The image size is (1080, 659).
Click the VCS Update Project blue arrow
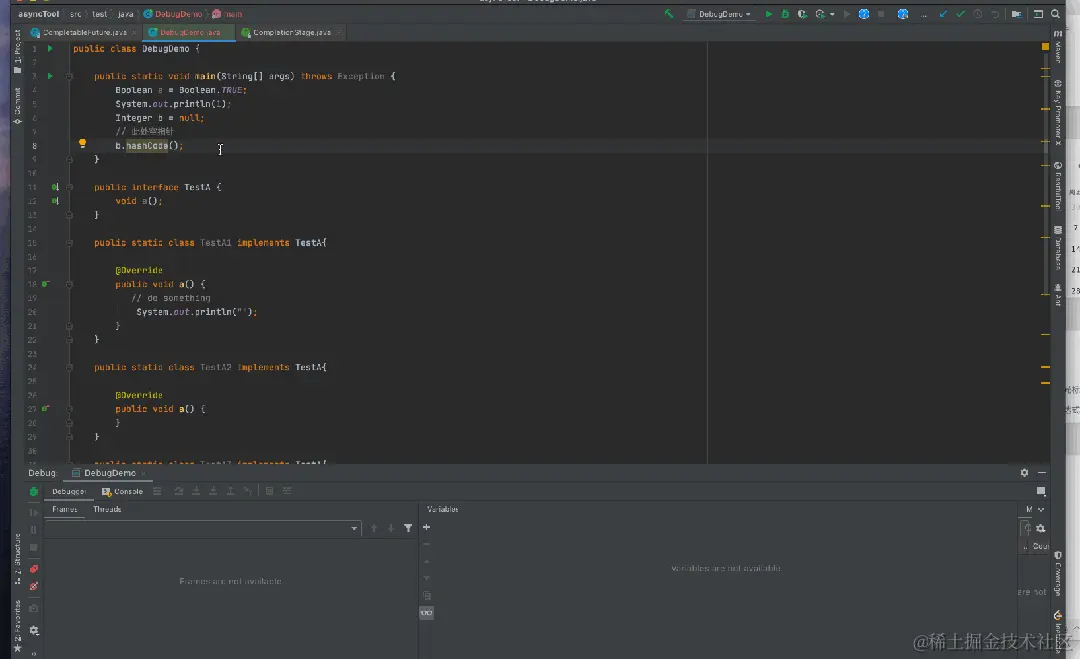click(943, 14)
